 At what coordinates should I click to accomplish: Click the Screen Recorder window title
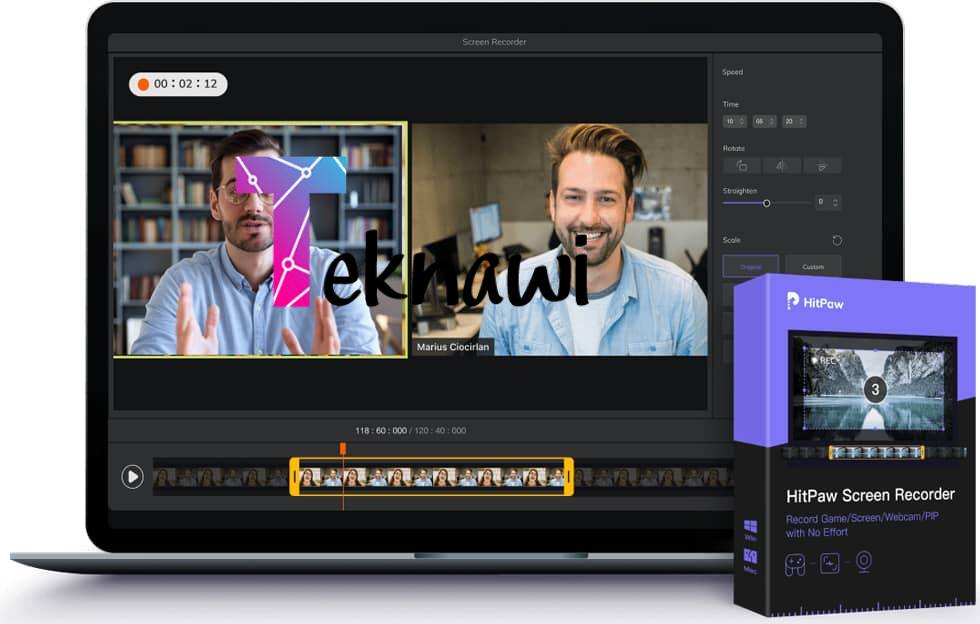coord(494,42)
